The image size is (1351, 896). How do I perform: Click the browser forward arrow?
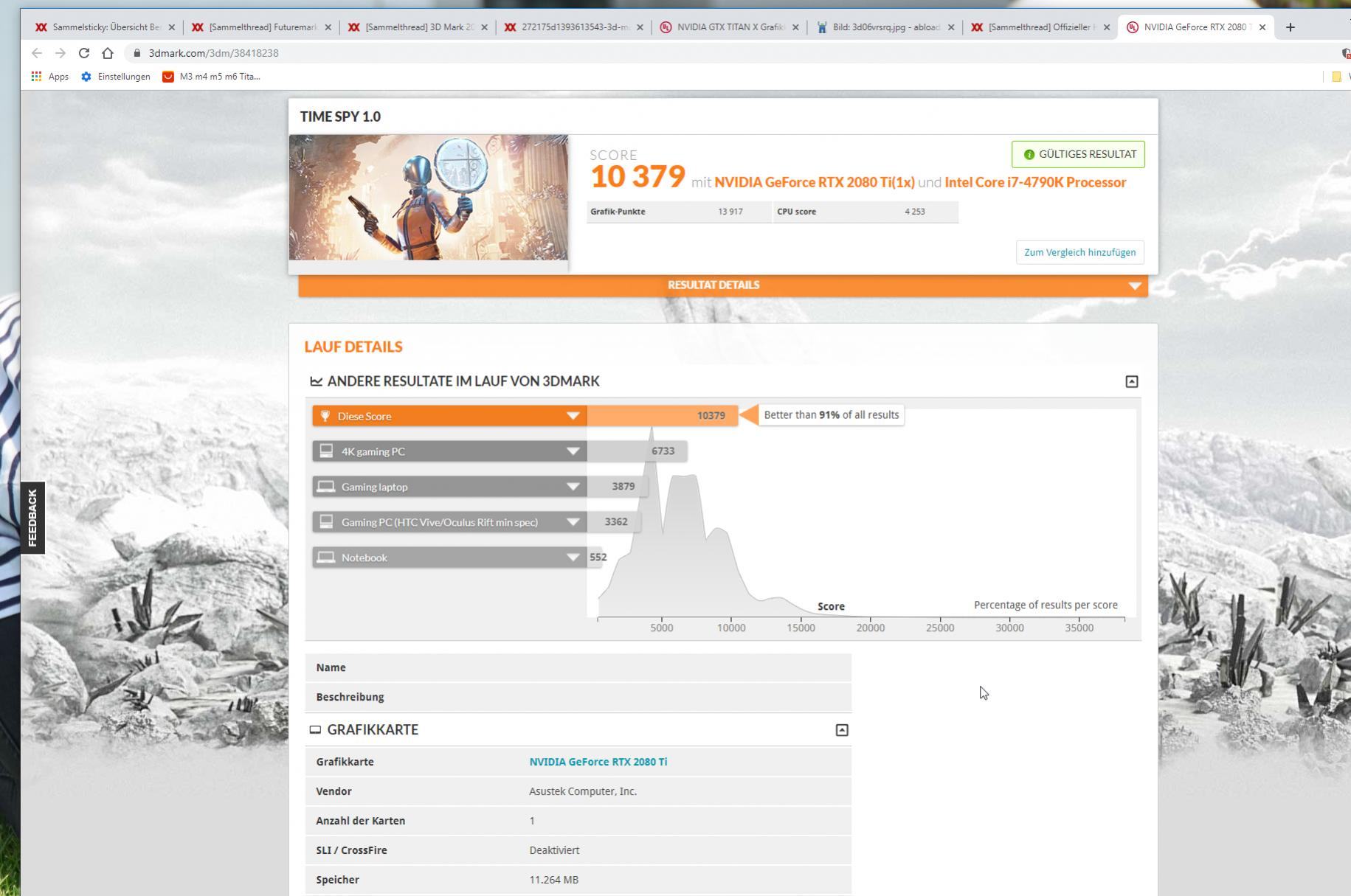[x=61, y=53]
